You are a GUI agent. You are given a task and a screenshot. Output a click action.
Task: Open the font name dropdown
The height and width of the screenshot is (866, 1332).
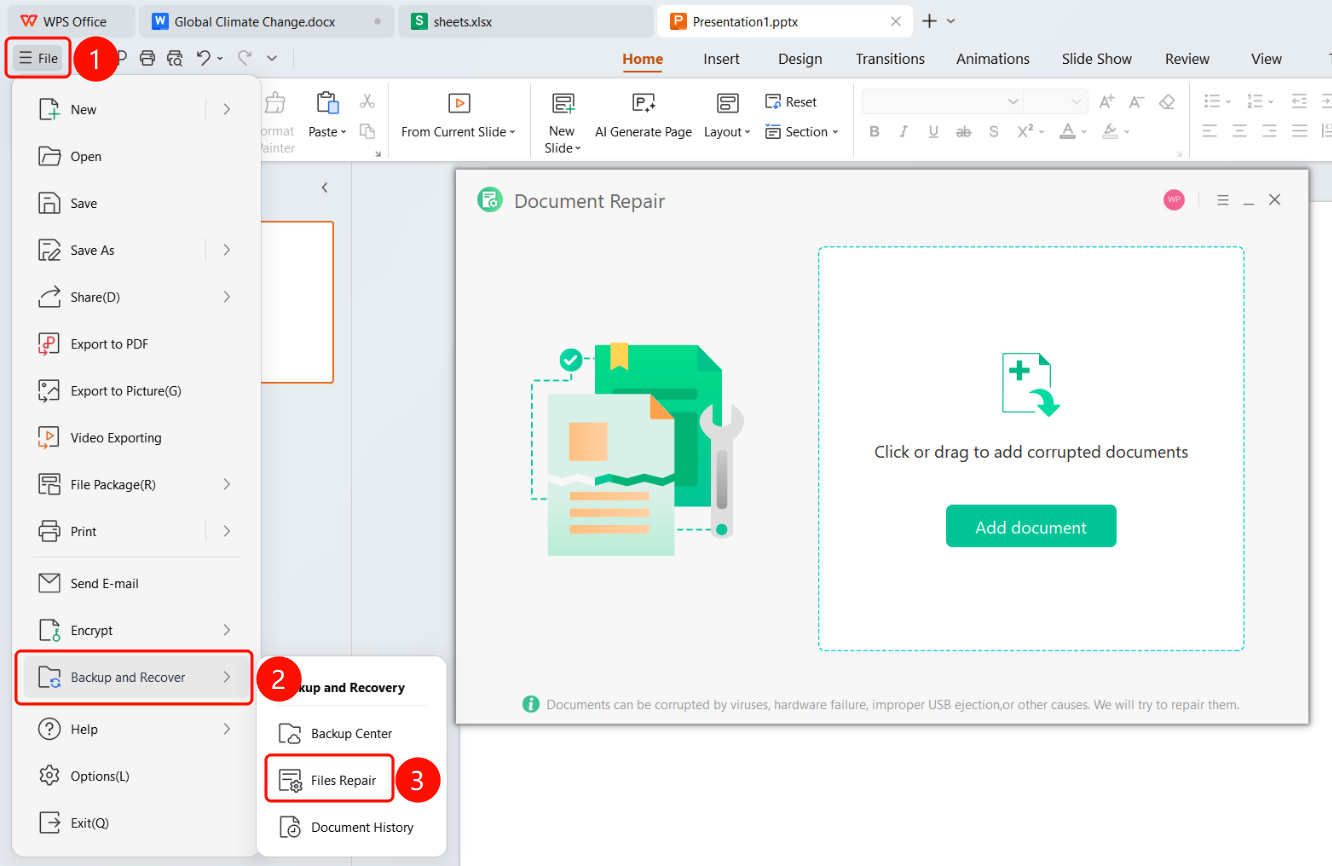point(1013,102)
